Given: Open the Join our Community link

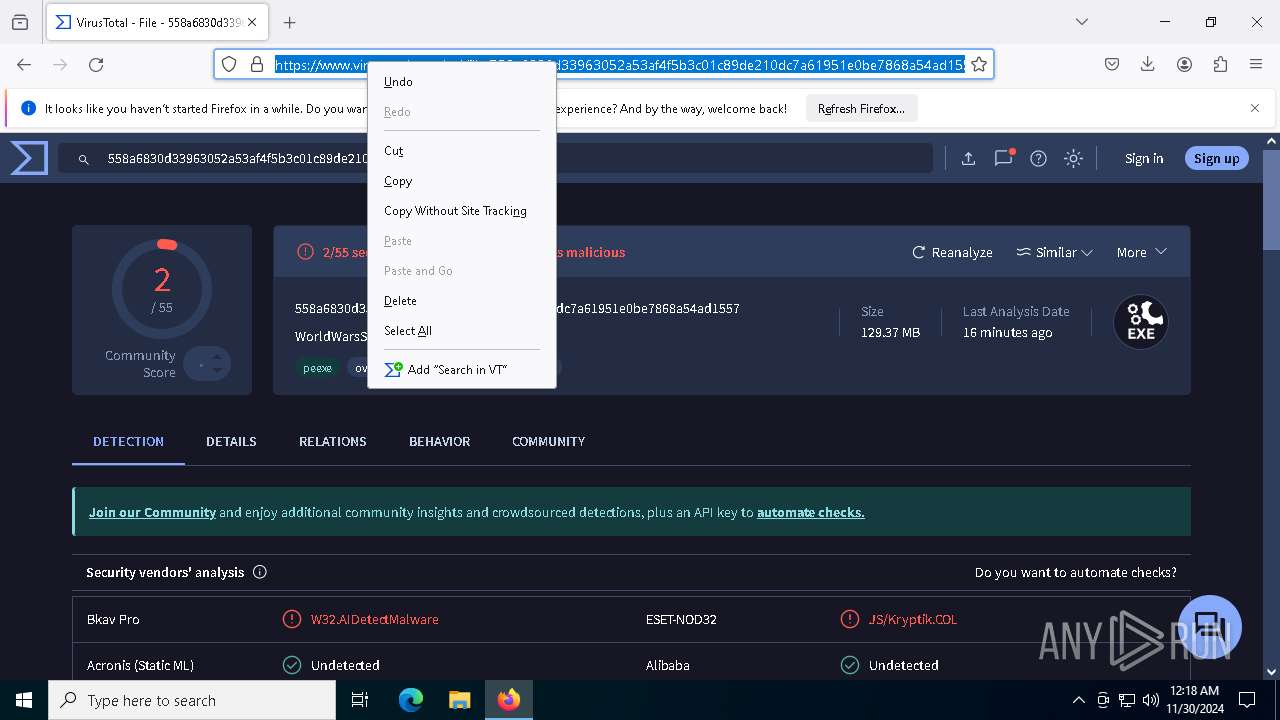Looking at the screenshot, I should click(x=152, y=512).
